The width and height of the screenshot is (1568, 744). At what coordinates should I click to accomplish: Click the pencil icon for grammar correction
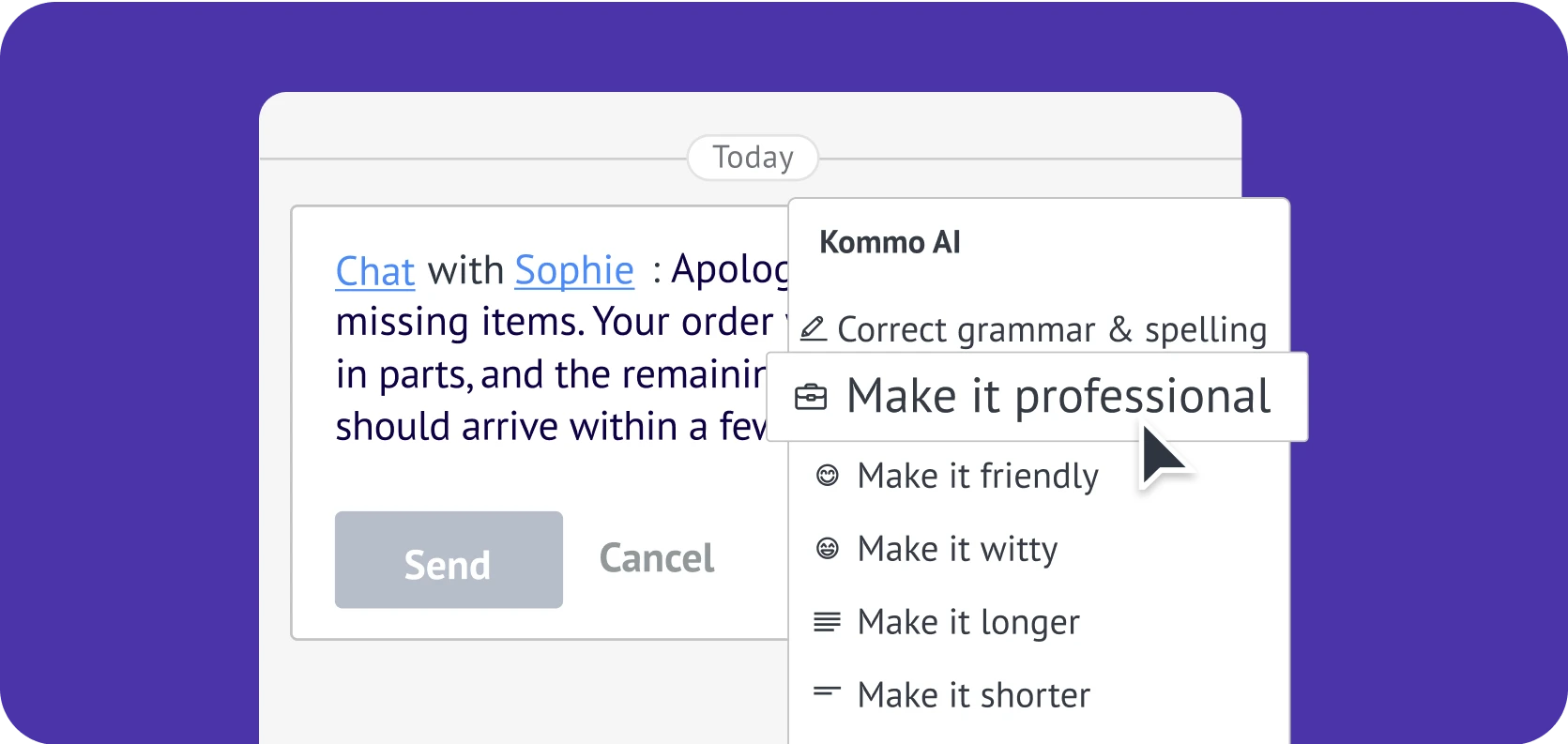[x=813, y=329]
